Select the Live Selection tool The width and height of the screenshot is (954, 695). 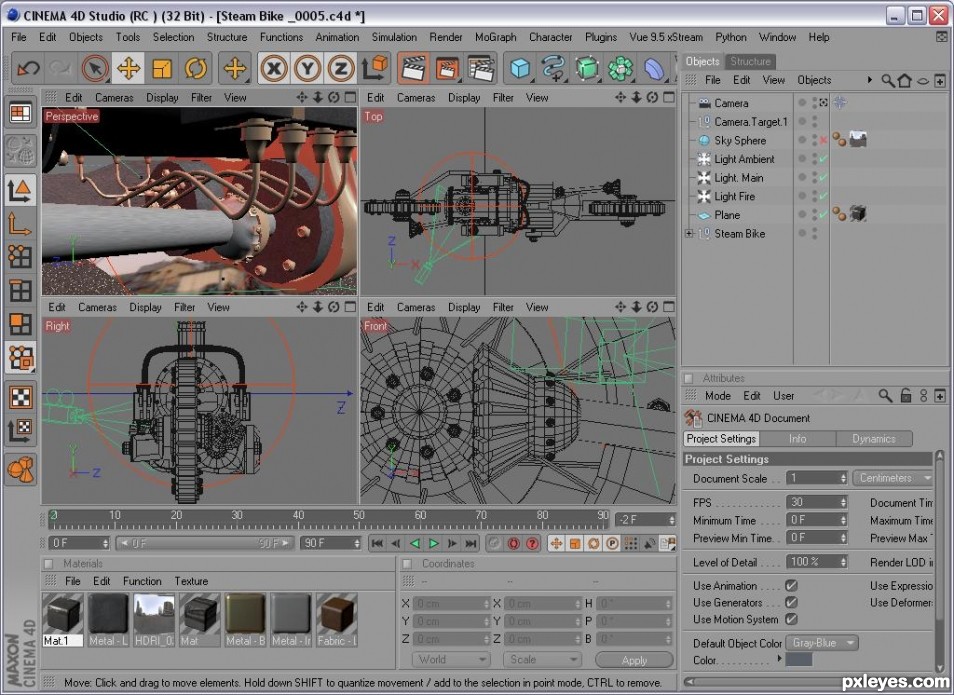click(x=95, y=68)
